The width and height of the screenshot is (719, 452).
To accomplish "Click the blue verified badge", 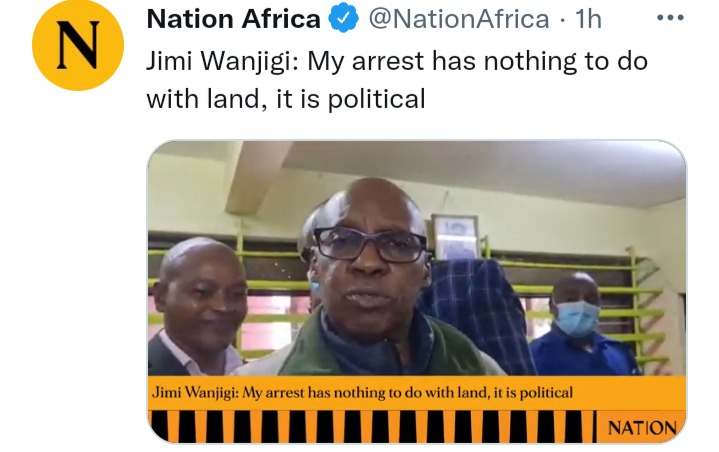I will coord(344,19).
